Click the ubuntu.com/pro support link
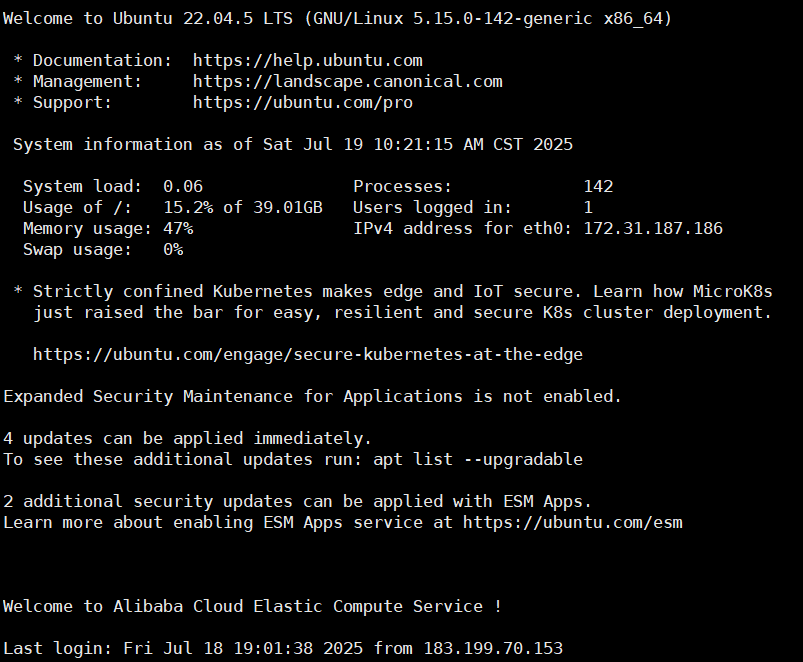The image size is (803, 662). click(x=302, y=102)
